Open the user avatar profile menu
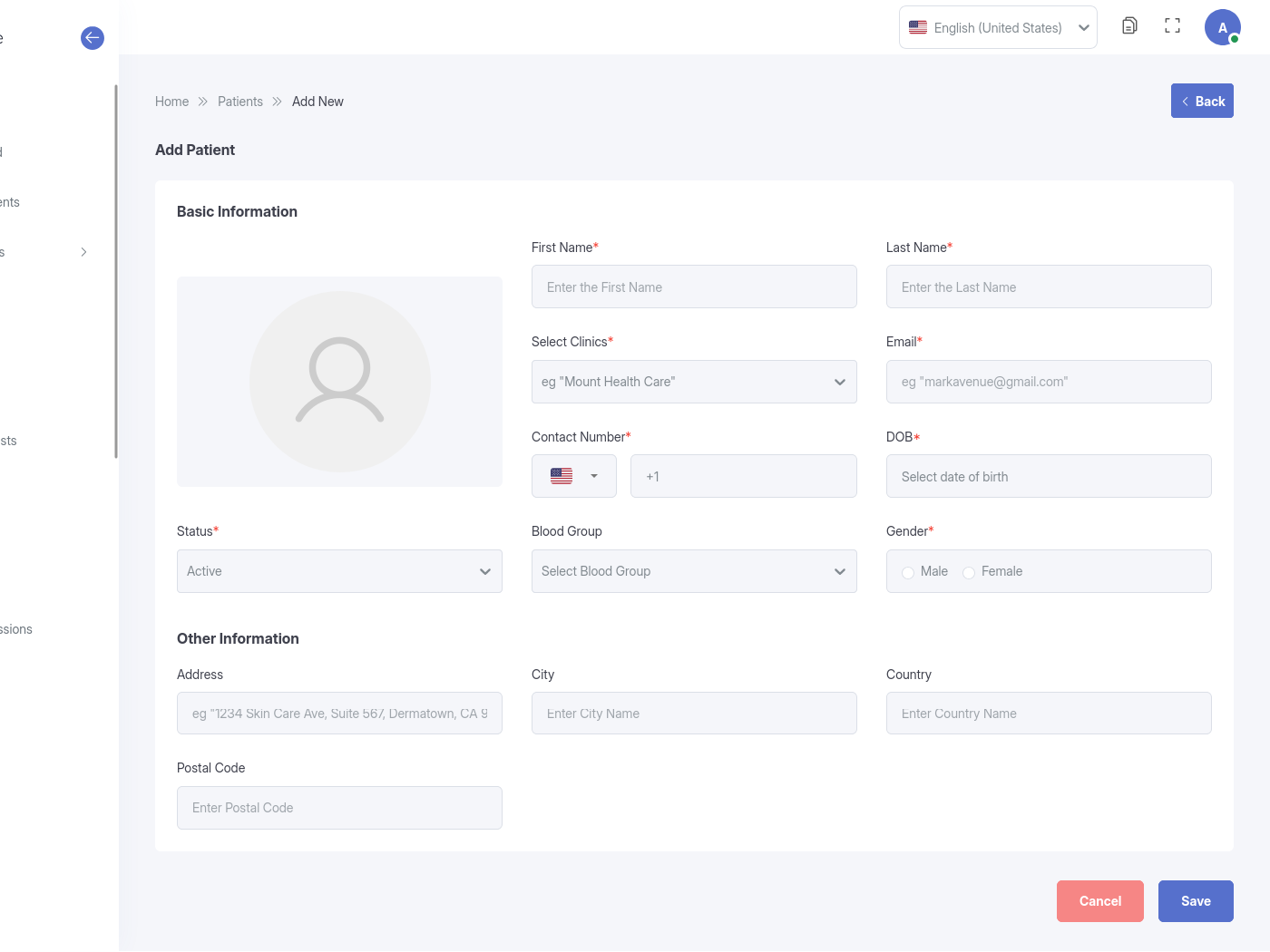This screenshot has width=1270, height=952. coord(1222,27)
